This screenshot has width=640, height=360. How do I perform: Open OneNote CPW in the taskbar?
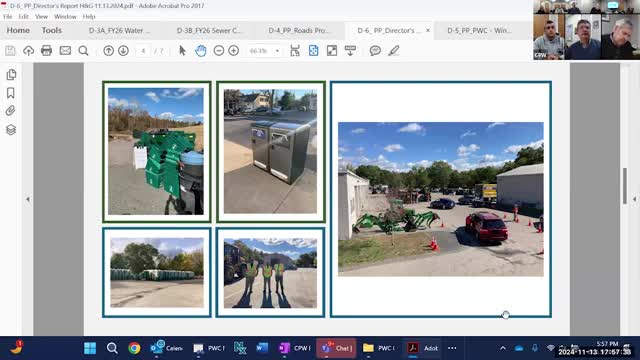point(295,348)
